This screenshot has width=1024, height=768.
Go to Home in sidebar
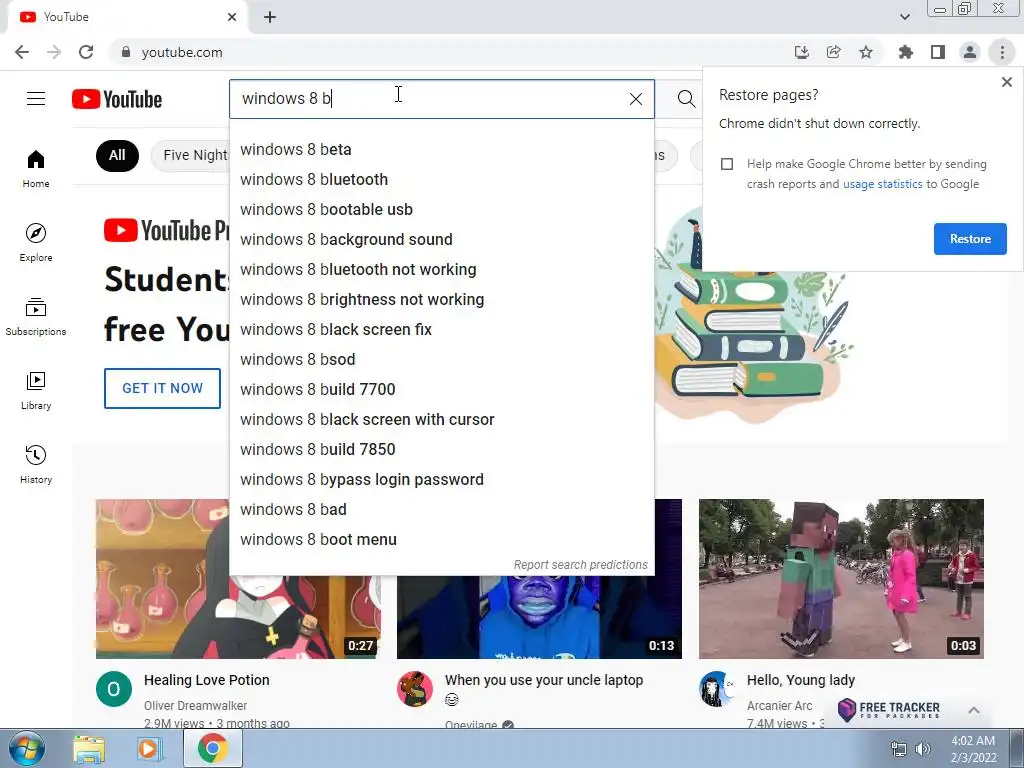(36, 168)
